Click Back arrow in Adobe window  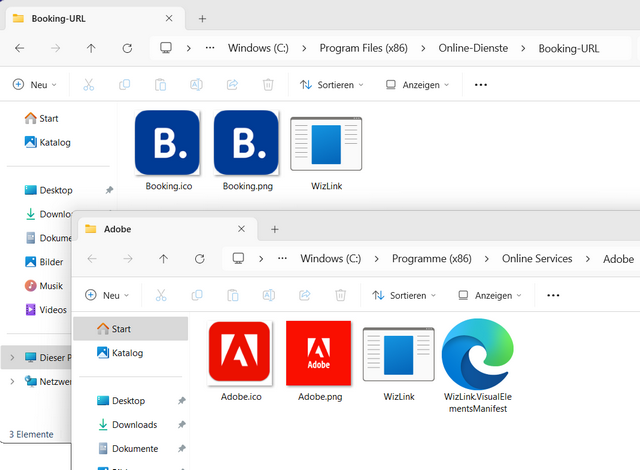(92, 259)
